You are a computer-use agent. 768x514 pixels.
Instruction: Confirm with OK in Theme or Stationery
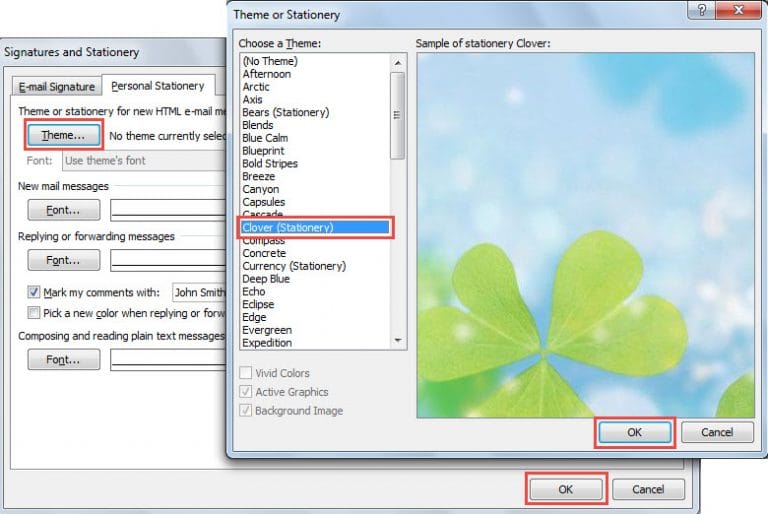635,432
